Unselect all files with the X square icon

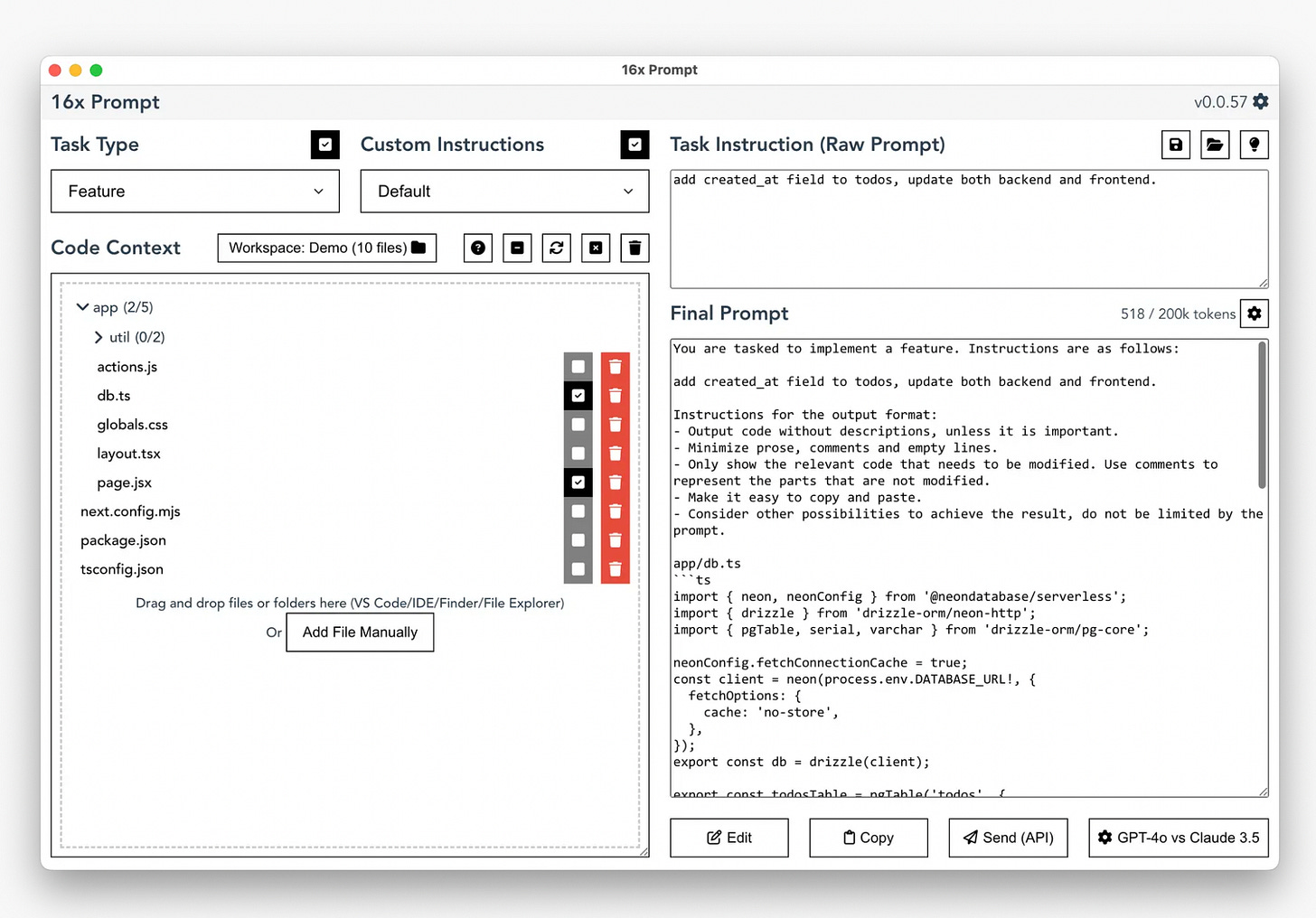[x=596, y=248]
